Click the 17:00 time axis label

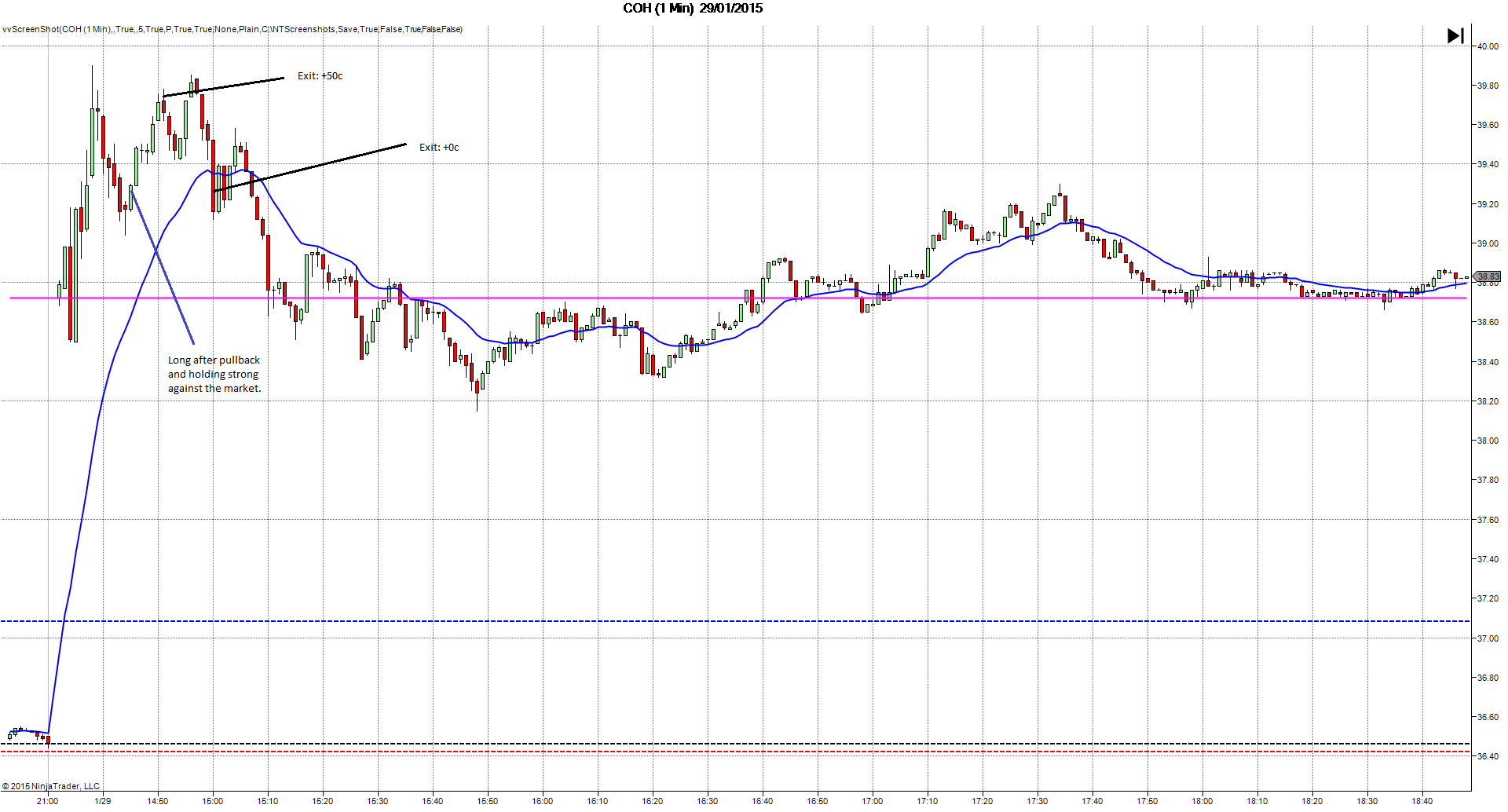point(873,801)
